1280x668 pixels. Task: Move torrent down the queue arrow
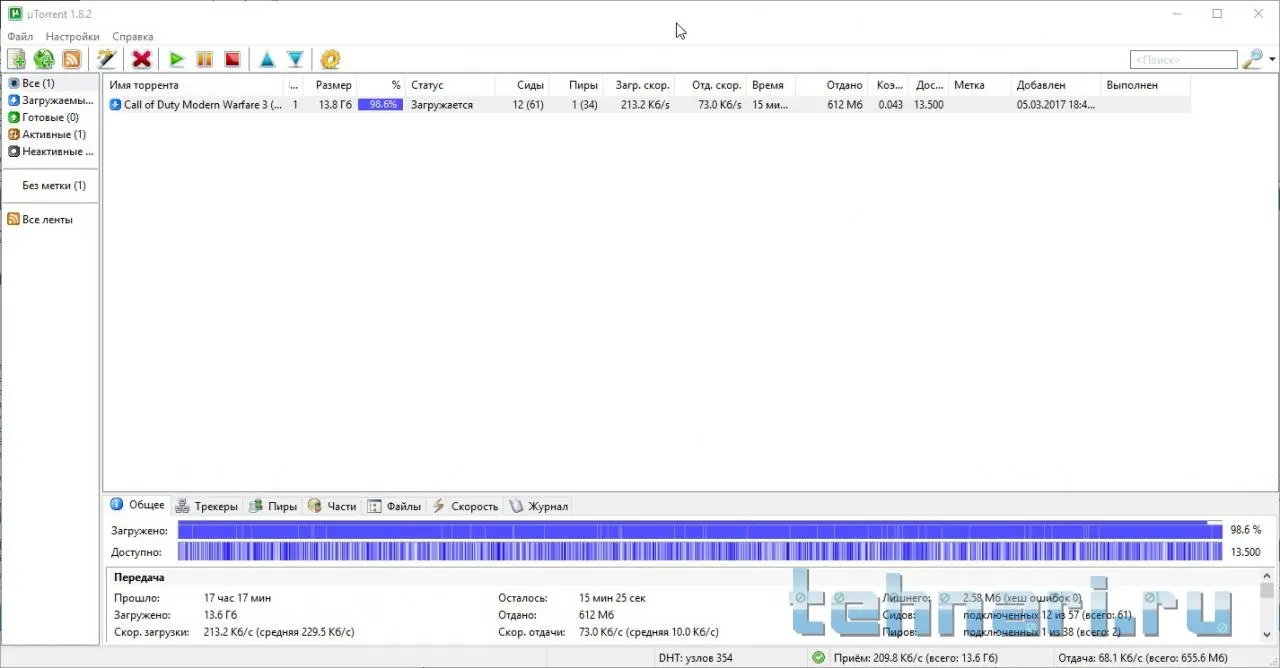click(x=295, y=59)
